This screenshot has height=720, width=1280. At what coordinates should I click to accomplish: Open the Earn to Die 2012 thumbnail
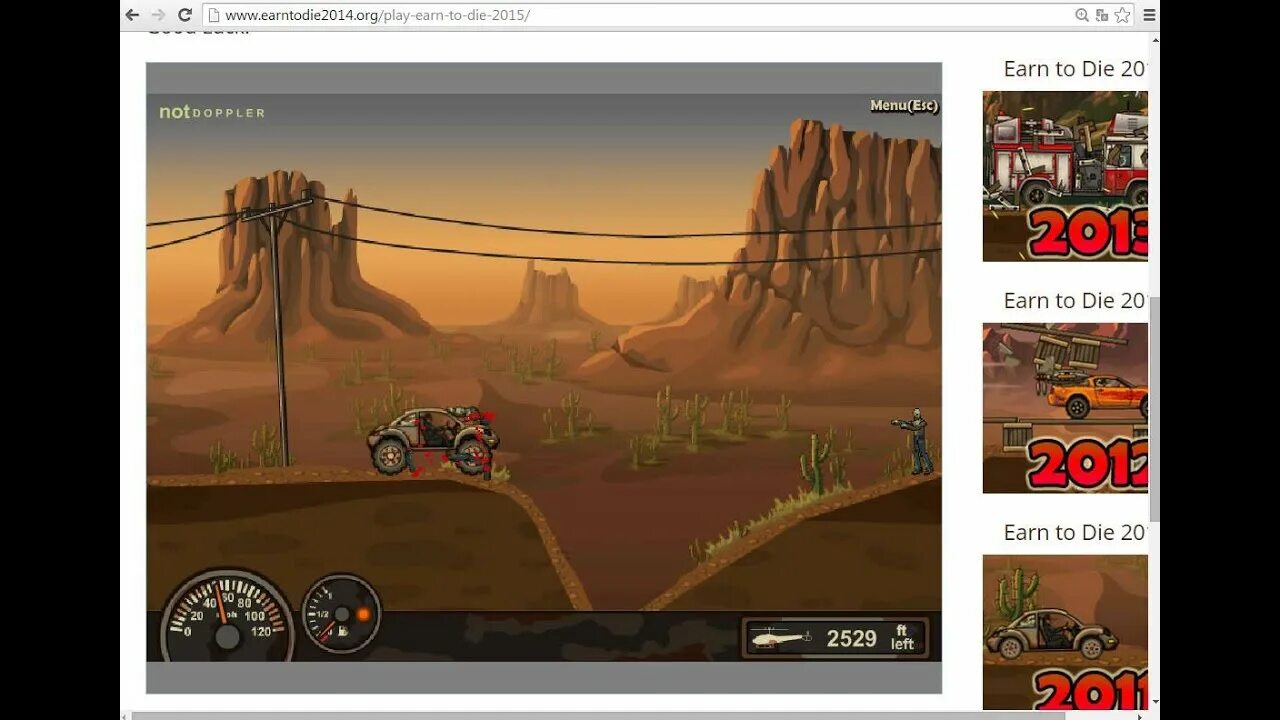click(x=1065, y=408)
